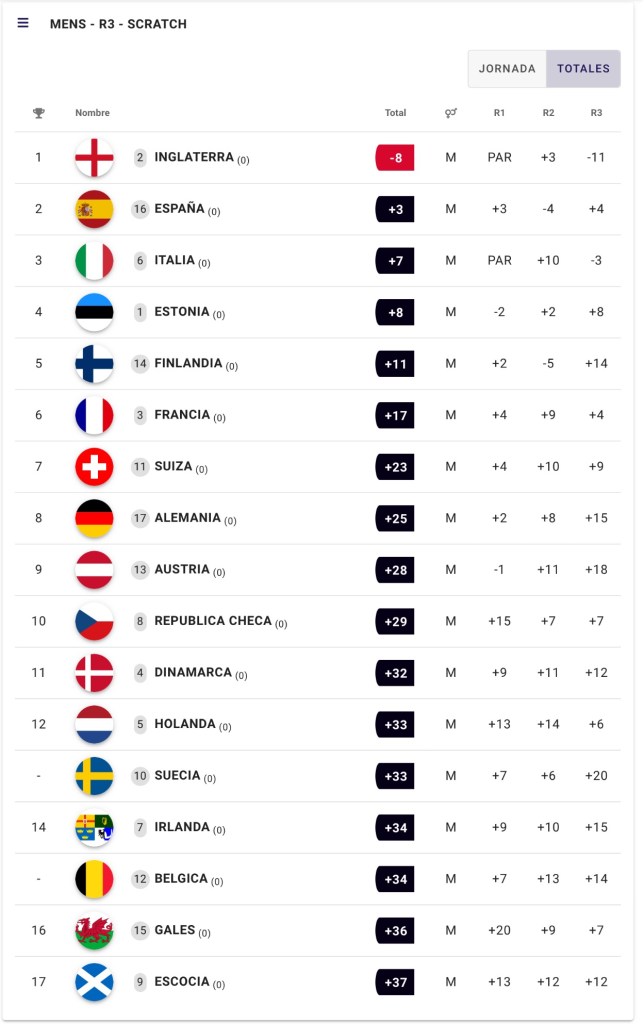Viewport: 644px width, 1024px height.
Task: Click the gender symbol column icon
Action: (451, 113)
